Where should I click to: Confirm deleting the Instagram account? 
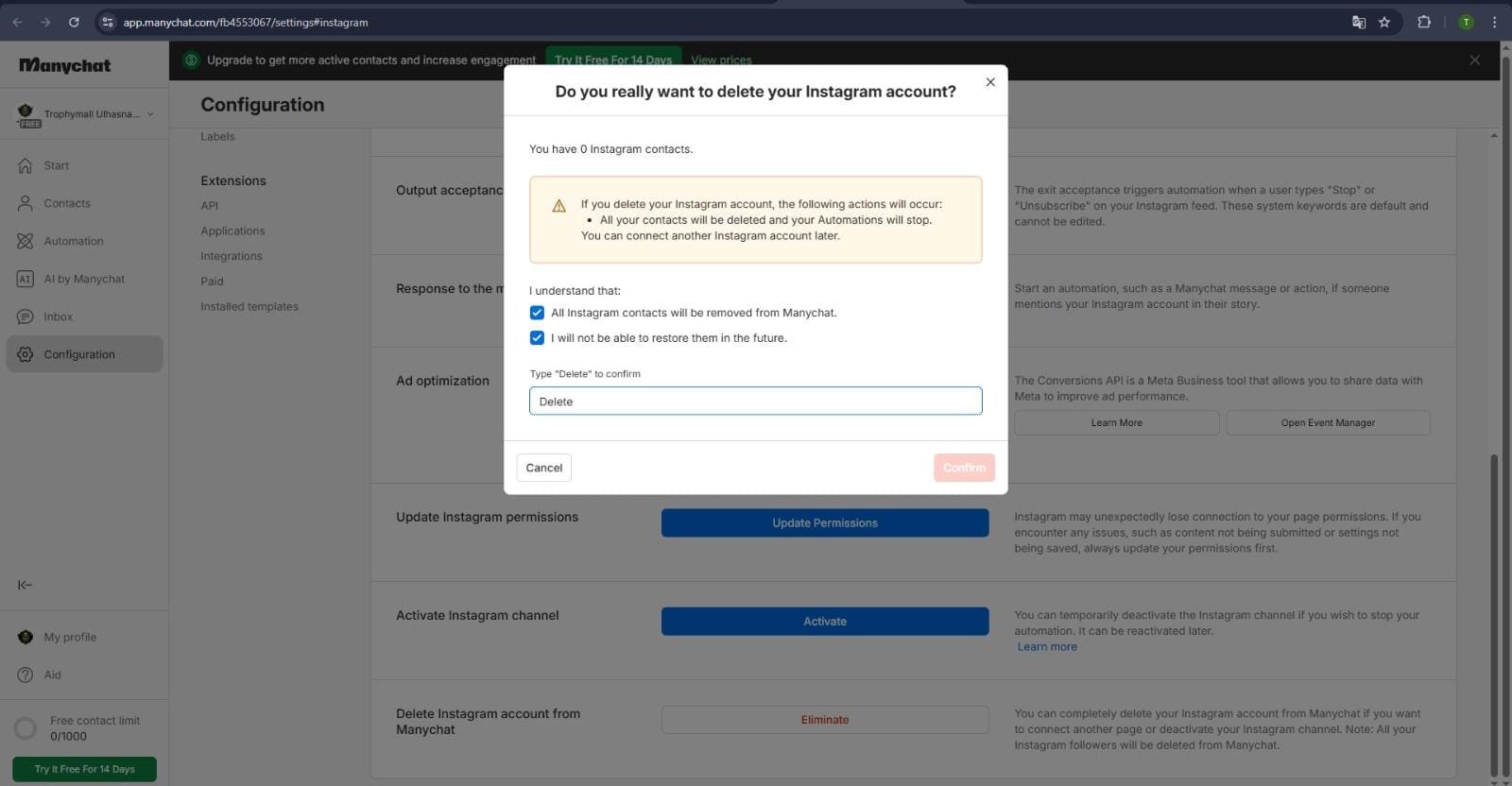[964, 468]
